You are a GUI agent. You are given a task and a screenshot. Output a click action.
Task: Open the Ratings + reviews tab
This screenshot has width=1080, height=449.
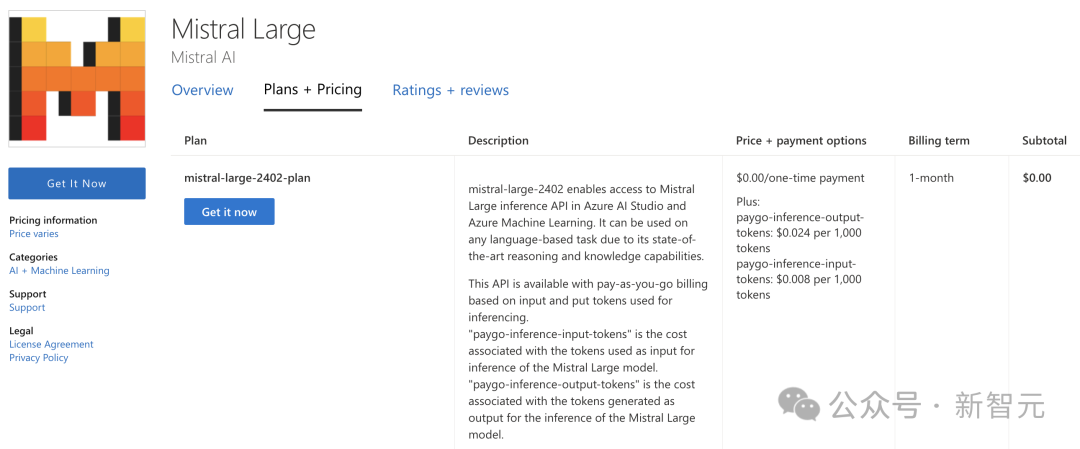tap(450, 90)
